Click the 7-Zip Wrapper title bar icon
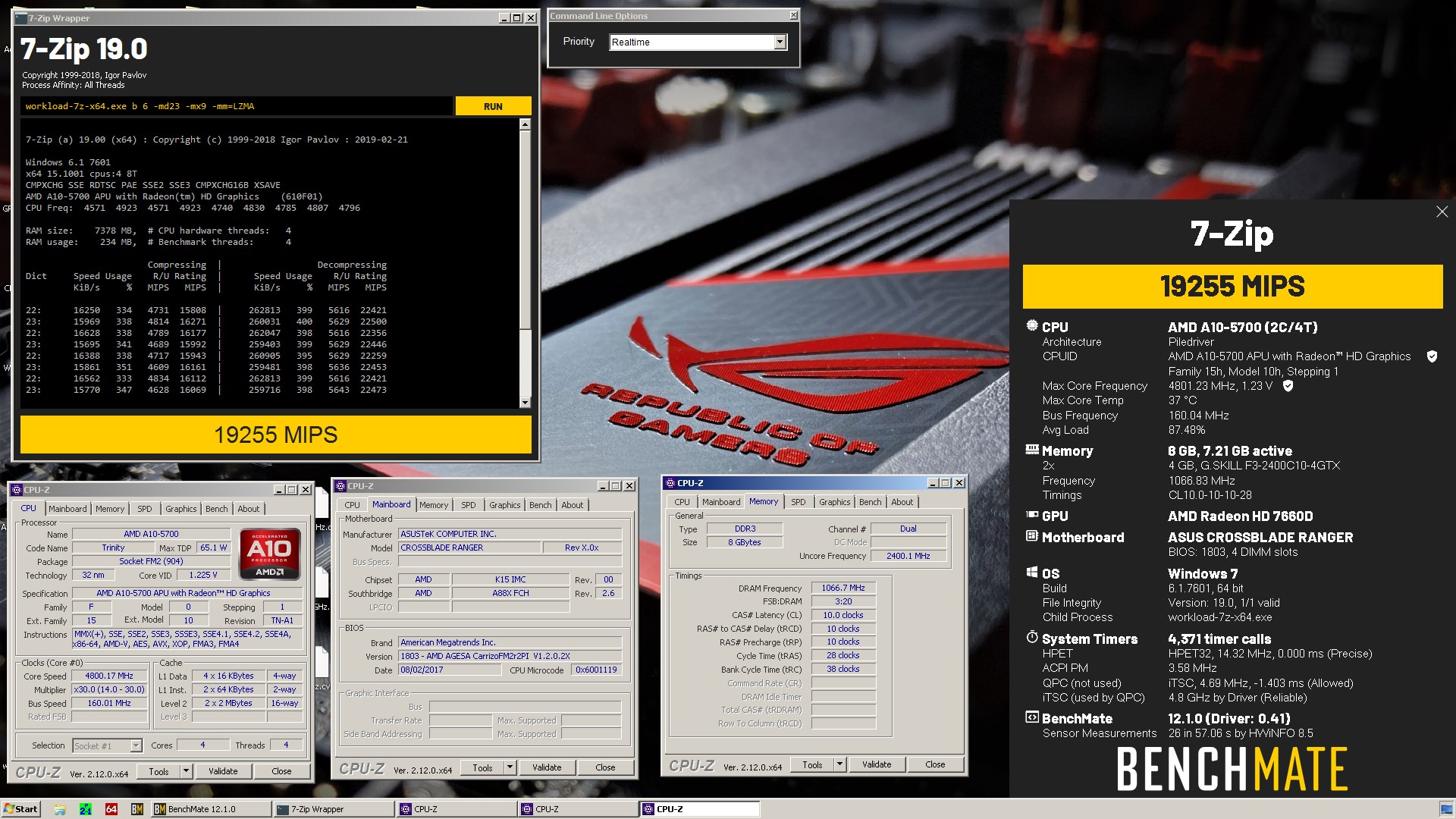 (21, 17)
